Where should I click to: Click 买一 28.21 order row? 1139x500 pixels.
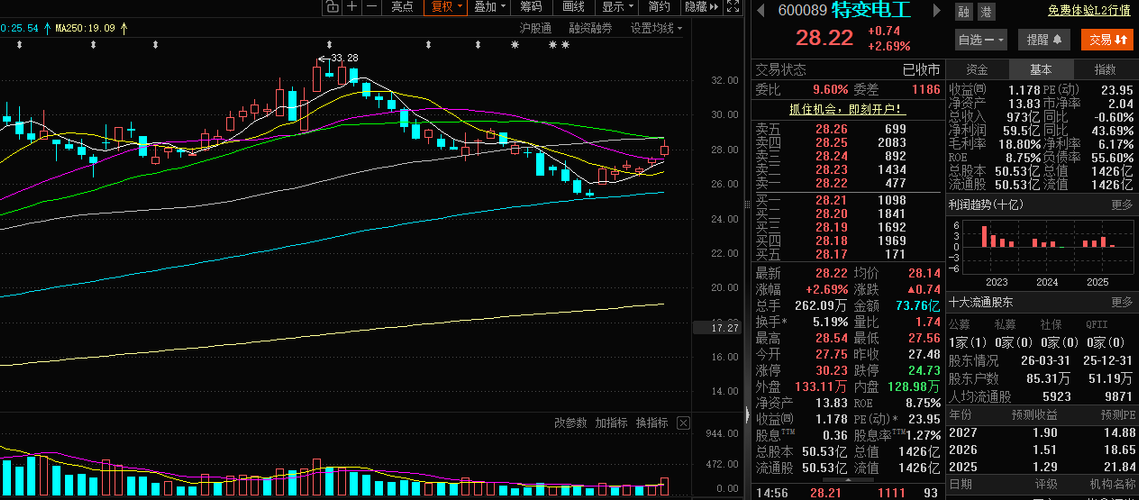pyautogui.click(x=847, y=201)
